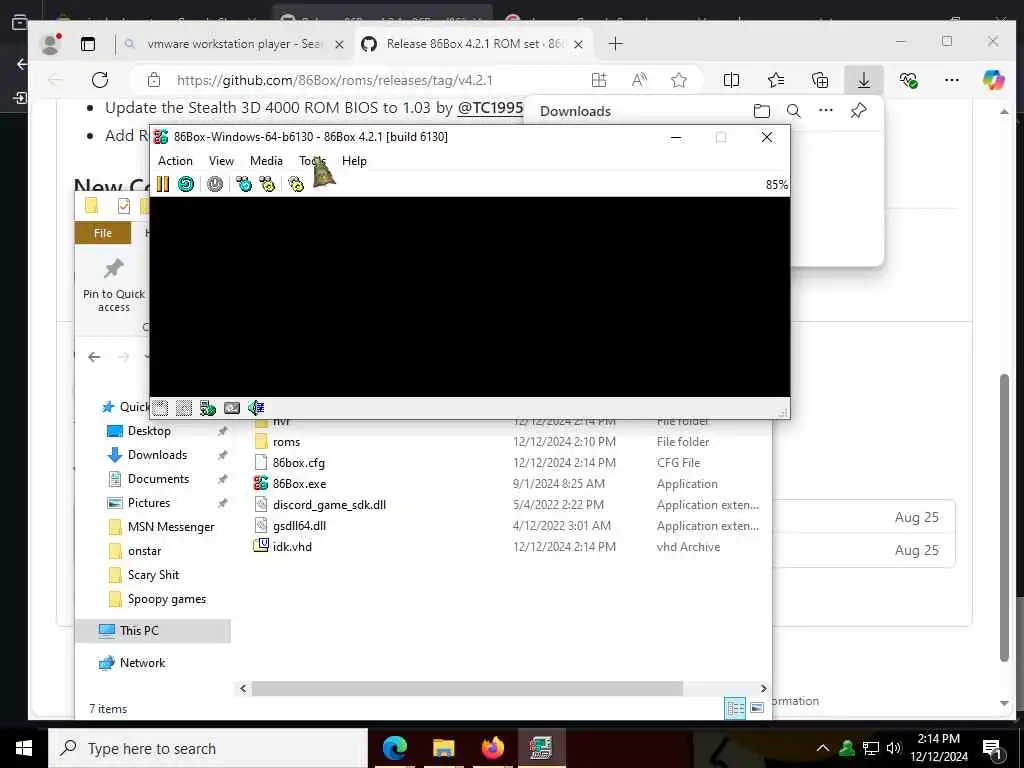Image resolution: width=1024 pixels, height=768 pixels.
Task: Select Documents in Explorer sidebar
Action: coord(158,479)
